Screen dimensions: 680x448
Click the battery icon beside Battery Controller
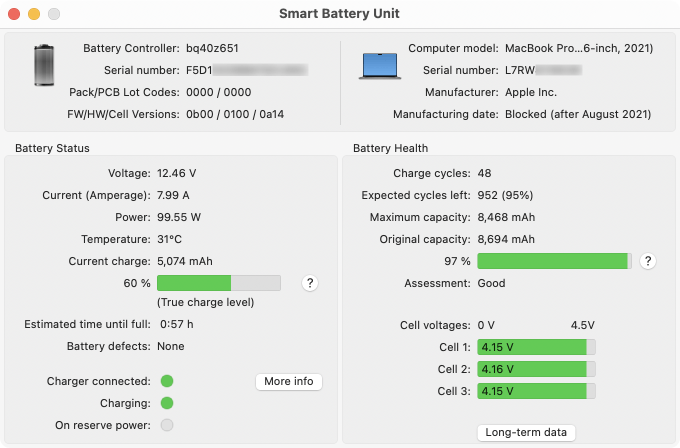click(44, 65)
